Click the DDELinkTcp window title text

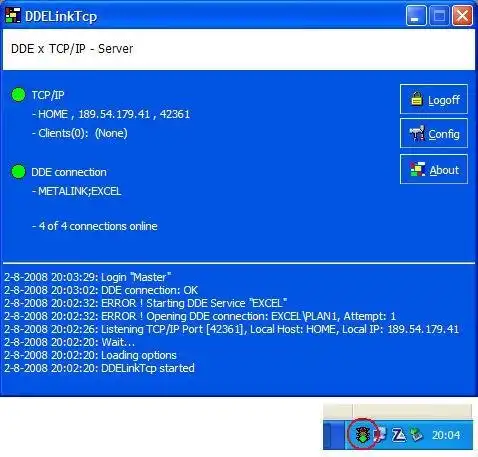61,16
